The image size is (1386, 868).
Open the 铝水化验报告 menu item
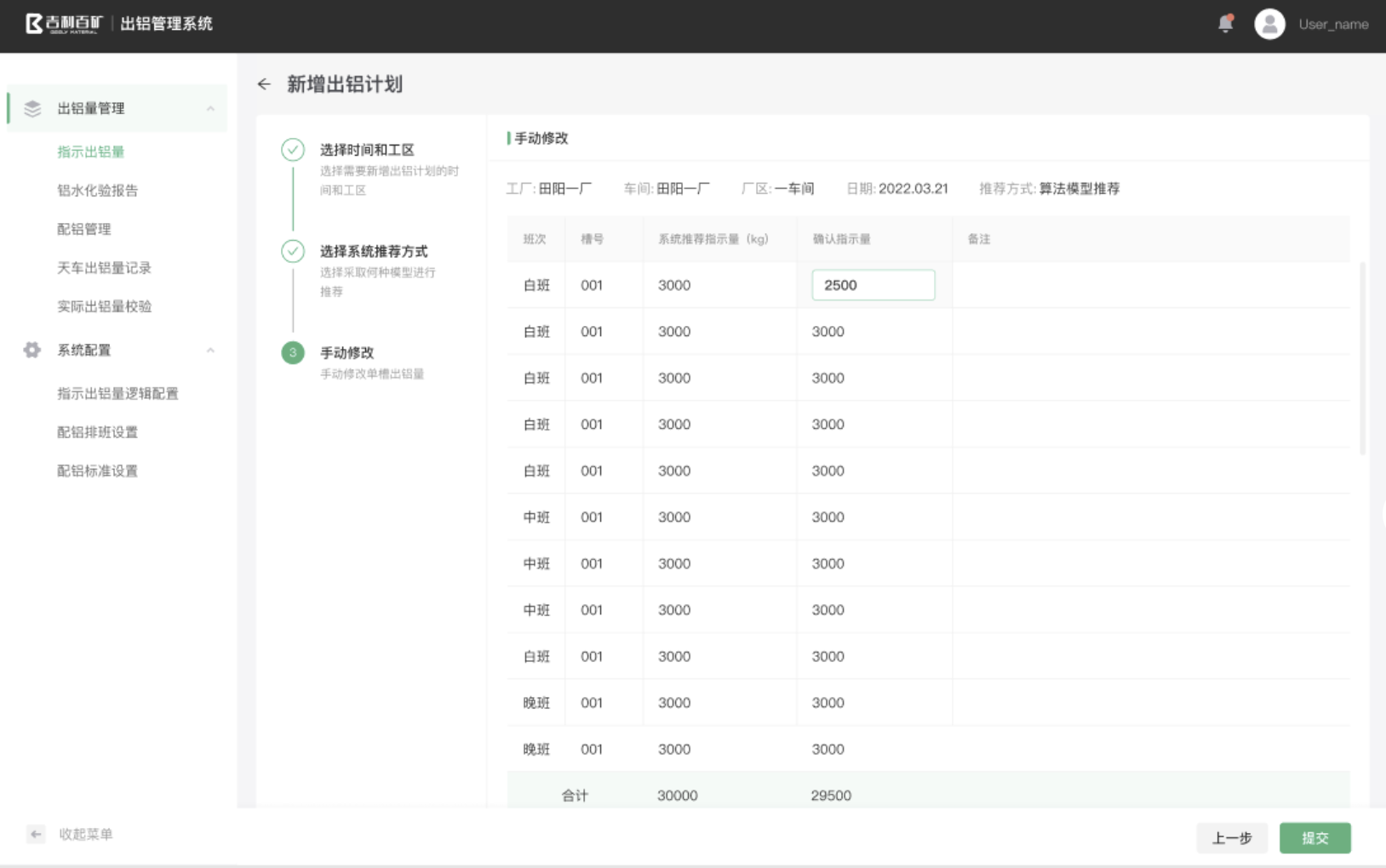coord(97,191)
